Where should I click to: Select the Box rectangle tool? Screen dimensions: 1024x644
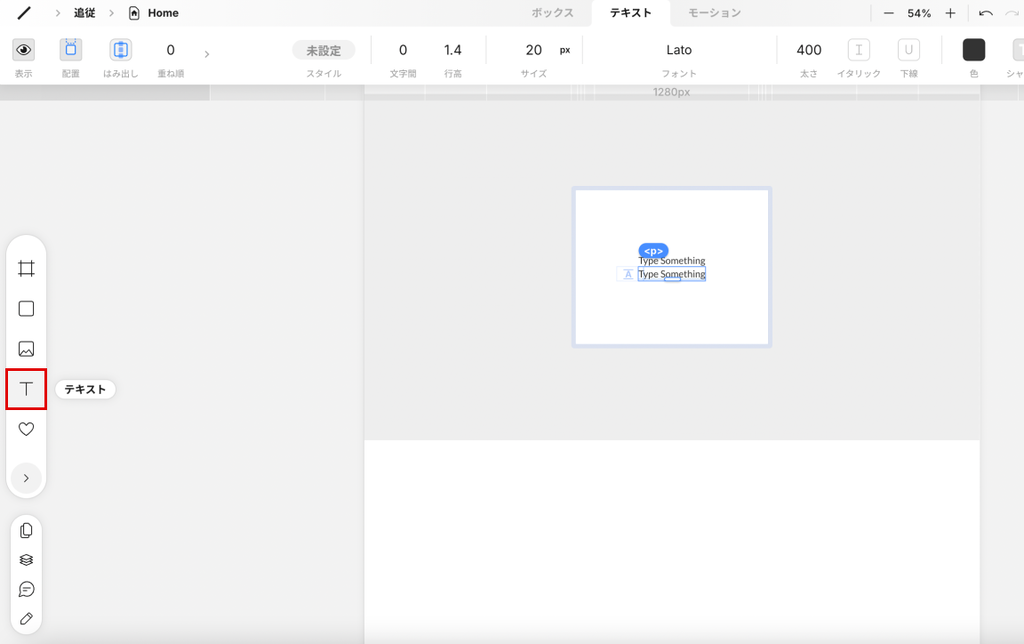click(26, 309)
